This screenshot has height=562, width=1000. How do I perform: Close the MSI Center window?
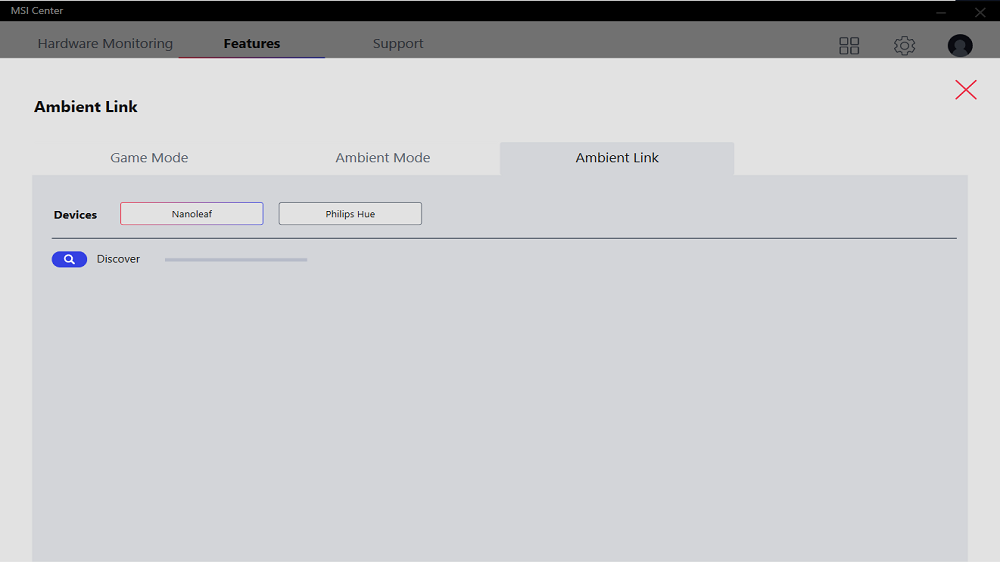pyautogui.click(x=980, y=12)
